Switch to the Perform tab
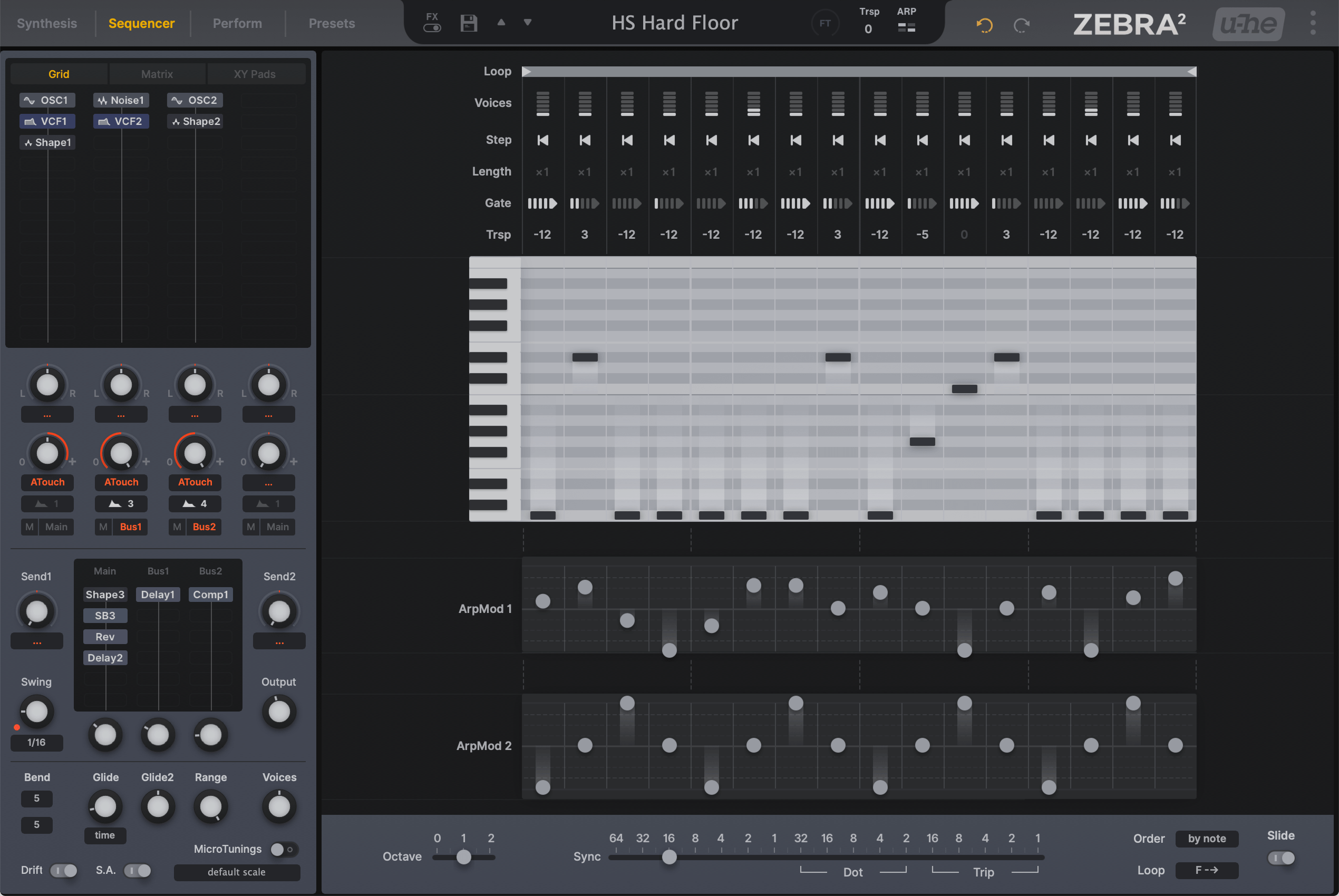 click(237, 23)
